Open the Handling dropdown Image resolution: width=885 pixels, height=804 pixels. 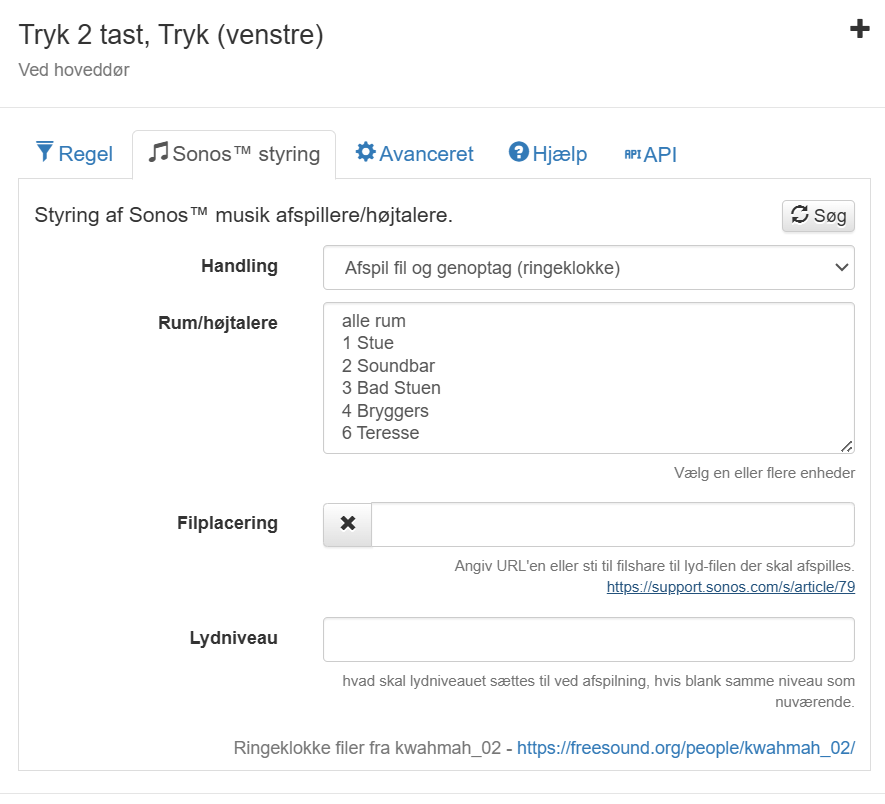coord(588,268)
